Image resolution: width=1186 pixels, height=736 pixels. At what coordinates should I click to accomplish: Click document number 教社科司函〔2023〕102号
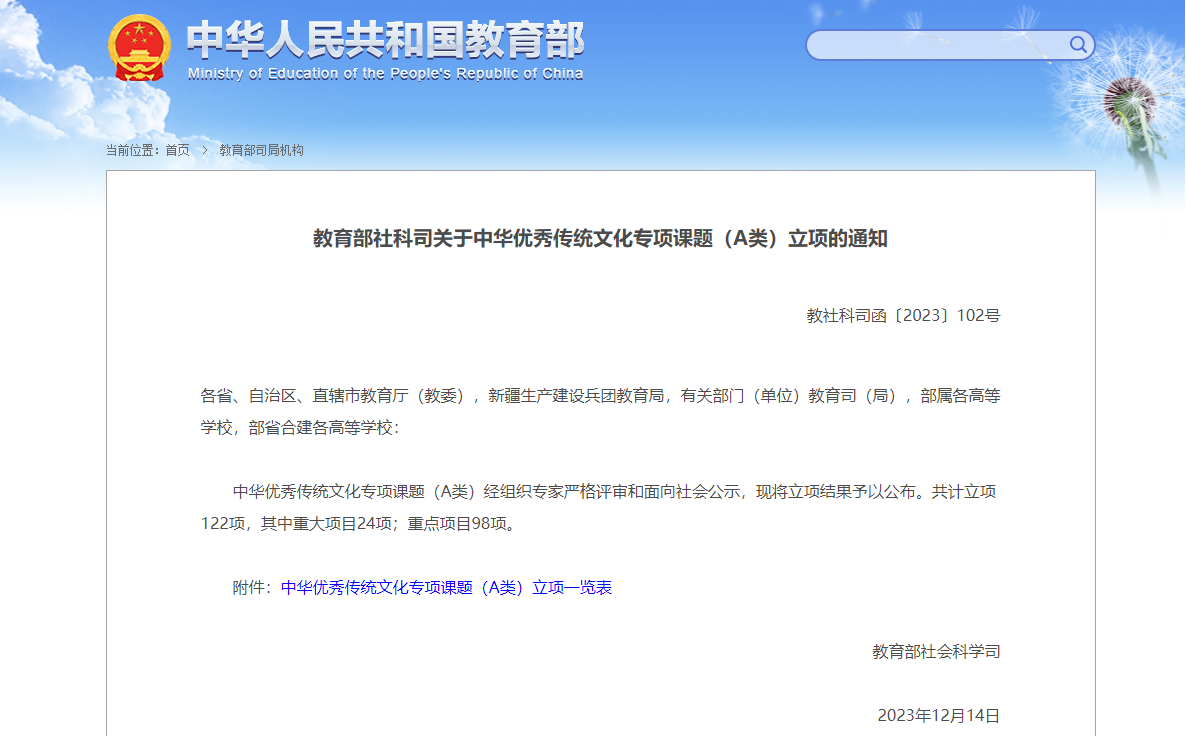[x=903, y=316]
